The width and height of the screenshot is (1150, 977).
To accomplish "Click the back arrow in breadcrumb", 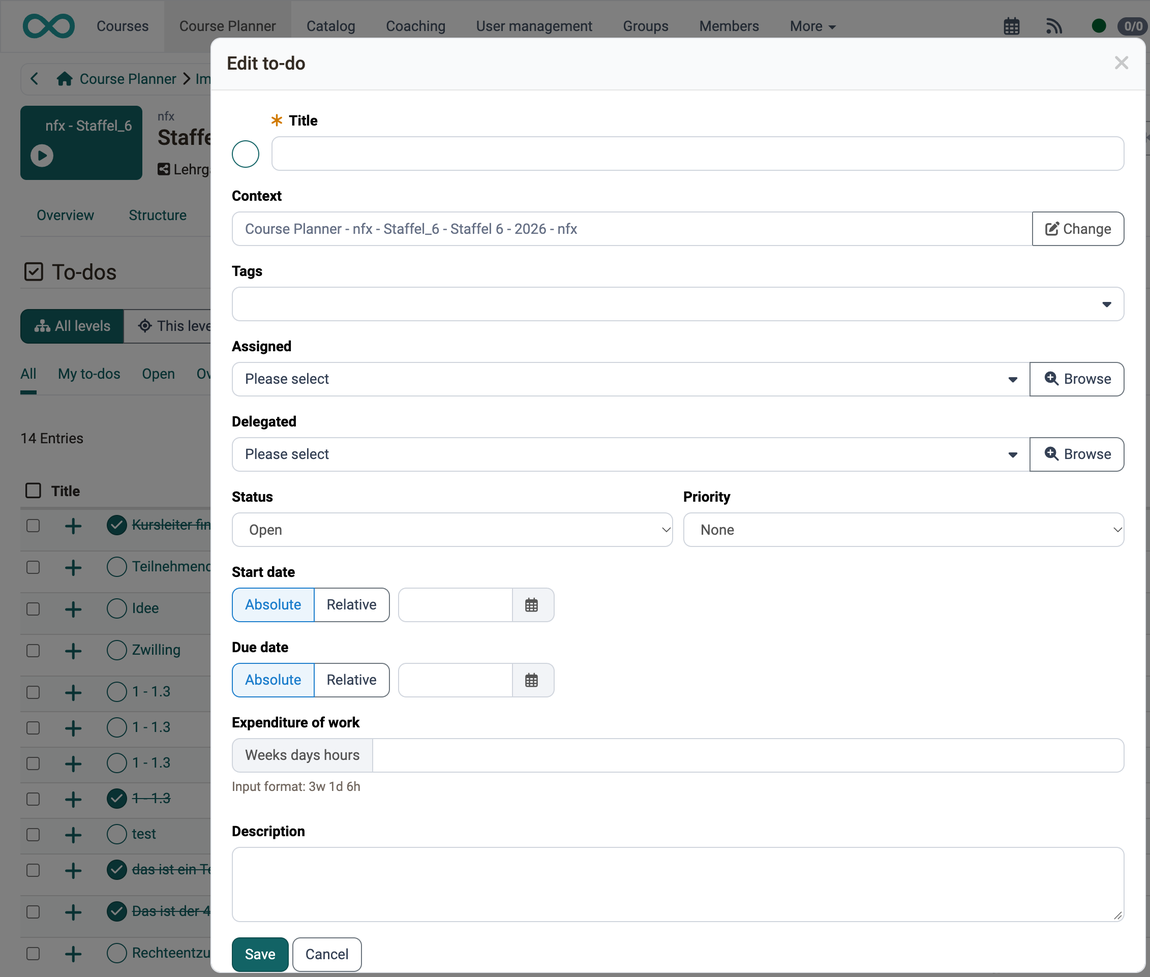I will coord(34,78).
